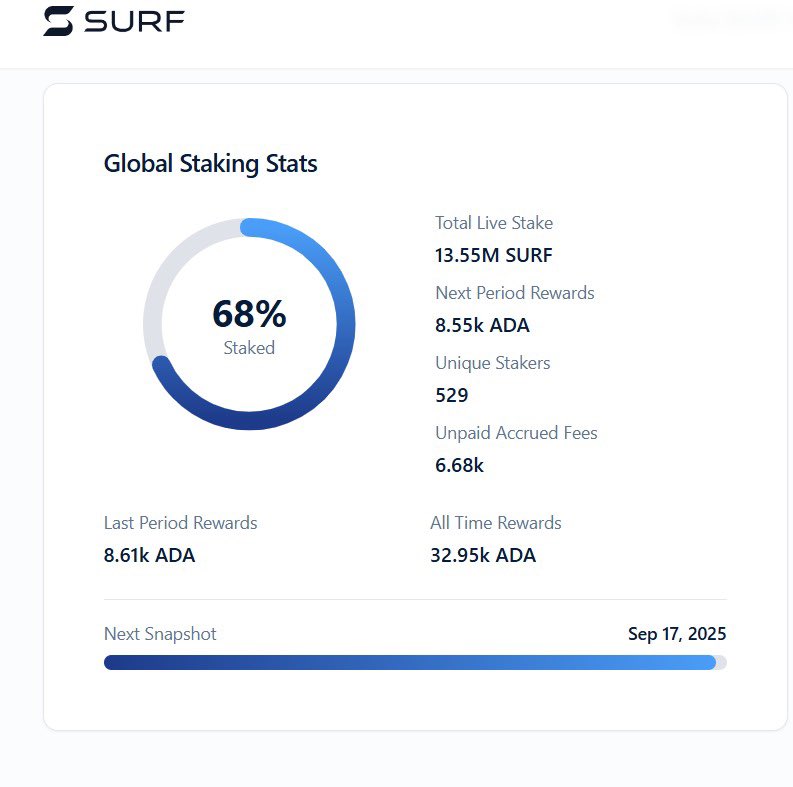Click the Global Staking Stats heading

pos(210,163)
